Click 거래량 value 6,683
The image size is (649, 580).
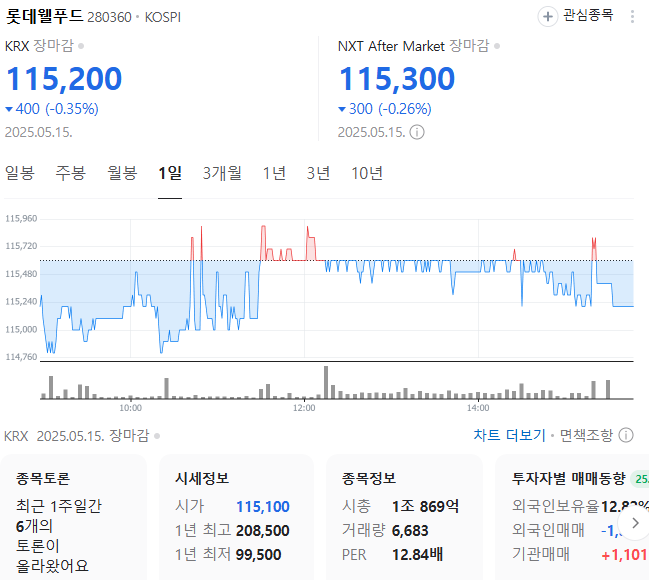pos(410,531)
